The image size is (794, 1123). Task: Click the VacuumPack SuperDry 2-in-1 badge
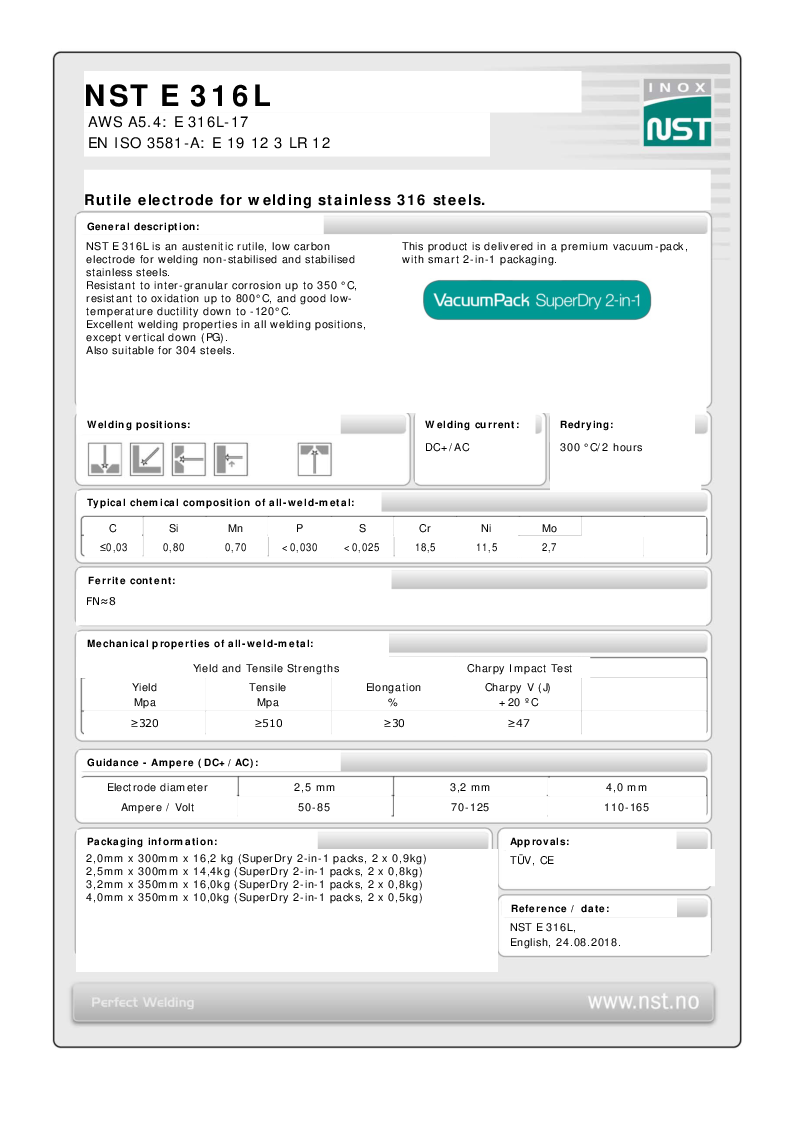537,300
